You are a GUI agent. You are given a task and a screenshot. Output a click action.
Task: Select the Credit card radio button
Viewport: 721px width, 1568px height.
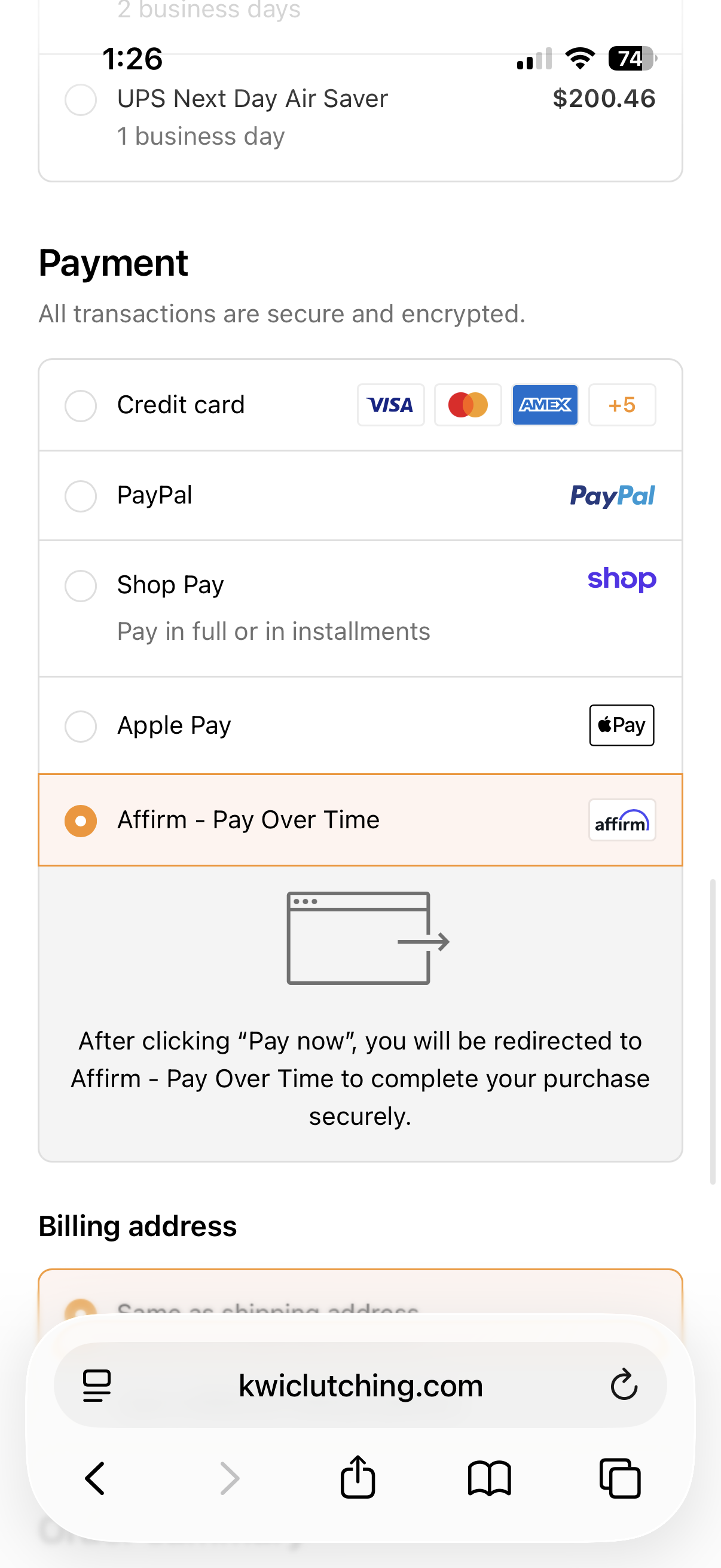pos(81,405)
